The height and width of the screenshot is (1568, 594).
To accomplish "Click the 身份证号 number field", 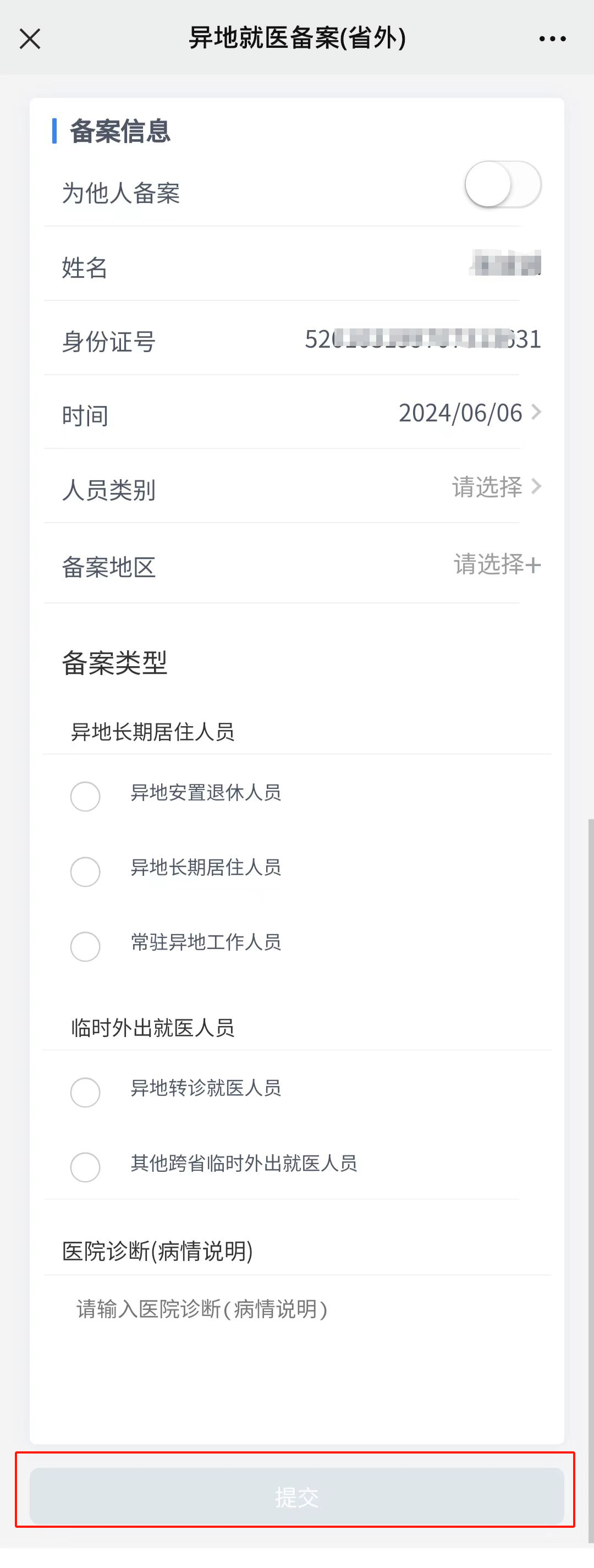I will click(422, 339).
